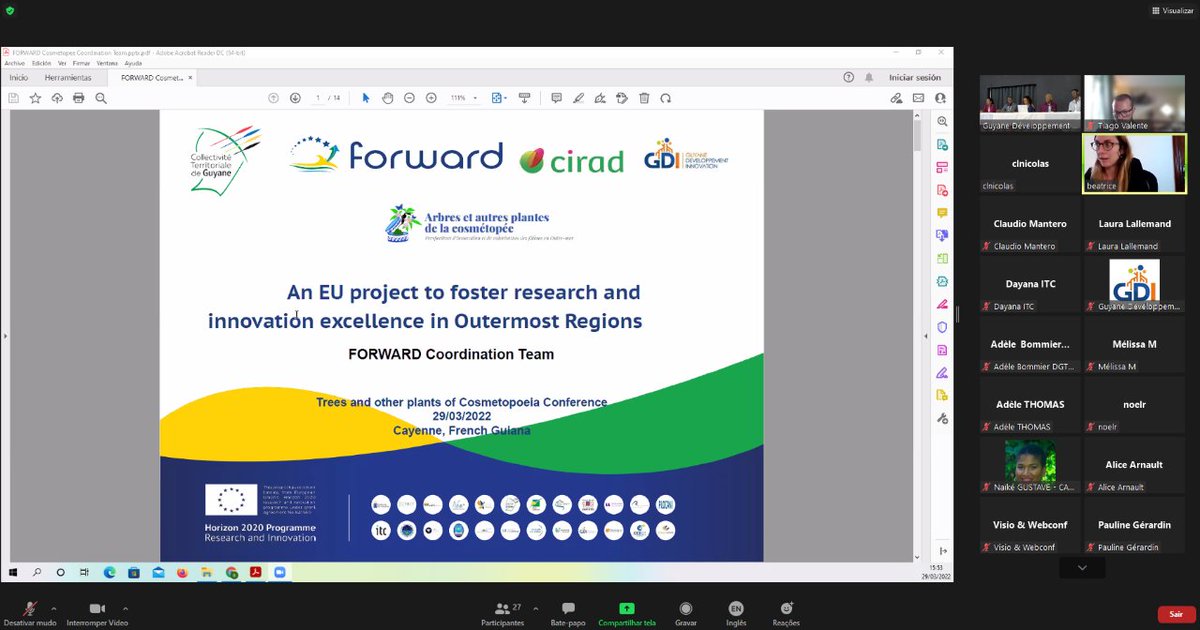Change layout with Visualizar button
This screenshot has height=630, width=1200.
pyautogui.click(x=1172, y=10)
